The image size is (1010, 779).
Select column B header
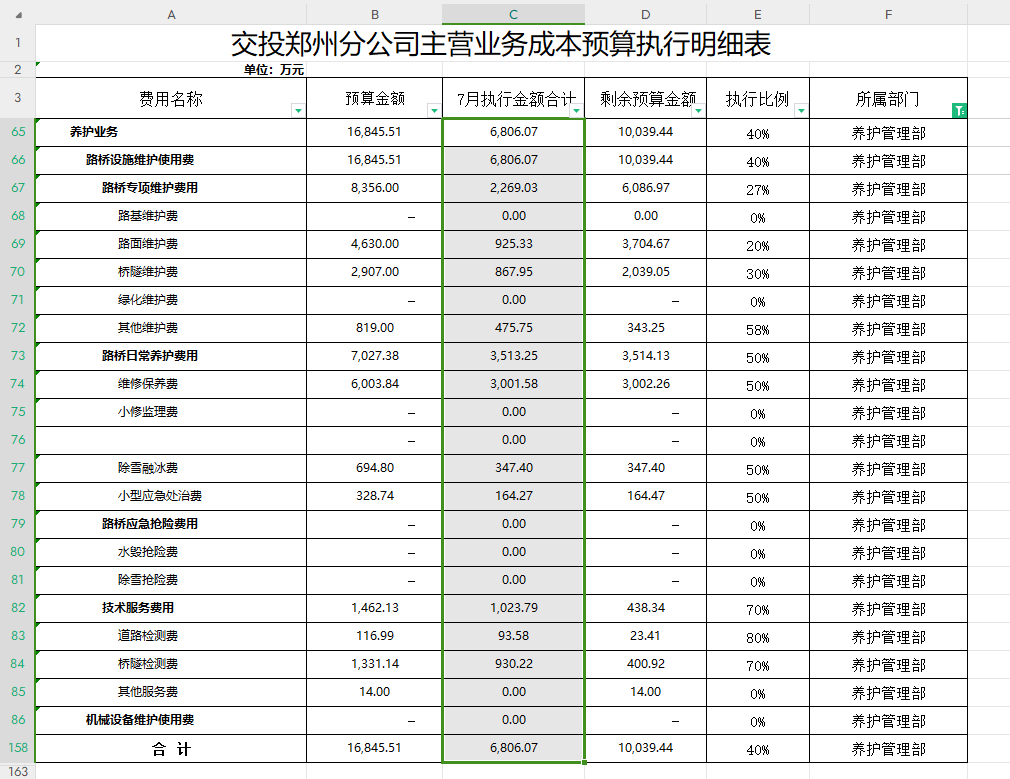click(375, 14)
